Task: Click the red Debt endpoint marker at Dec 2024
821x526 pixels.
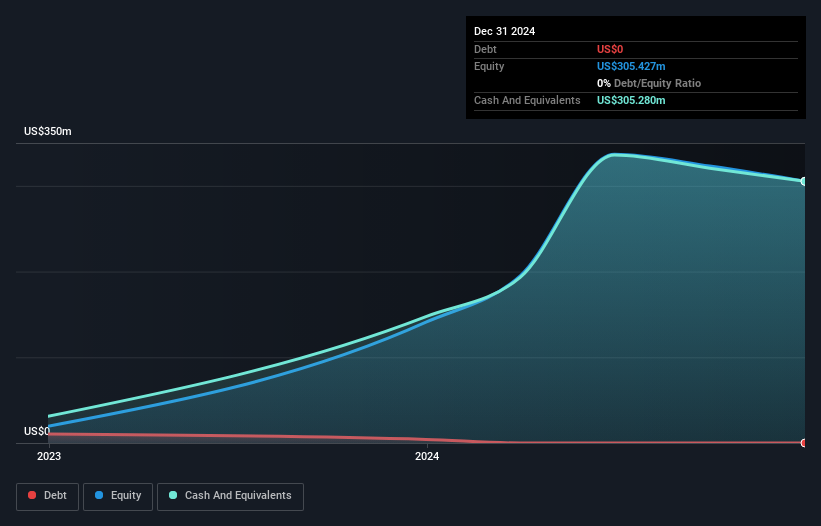Action: pos(804,443)
